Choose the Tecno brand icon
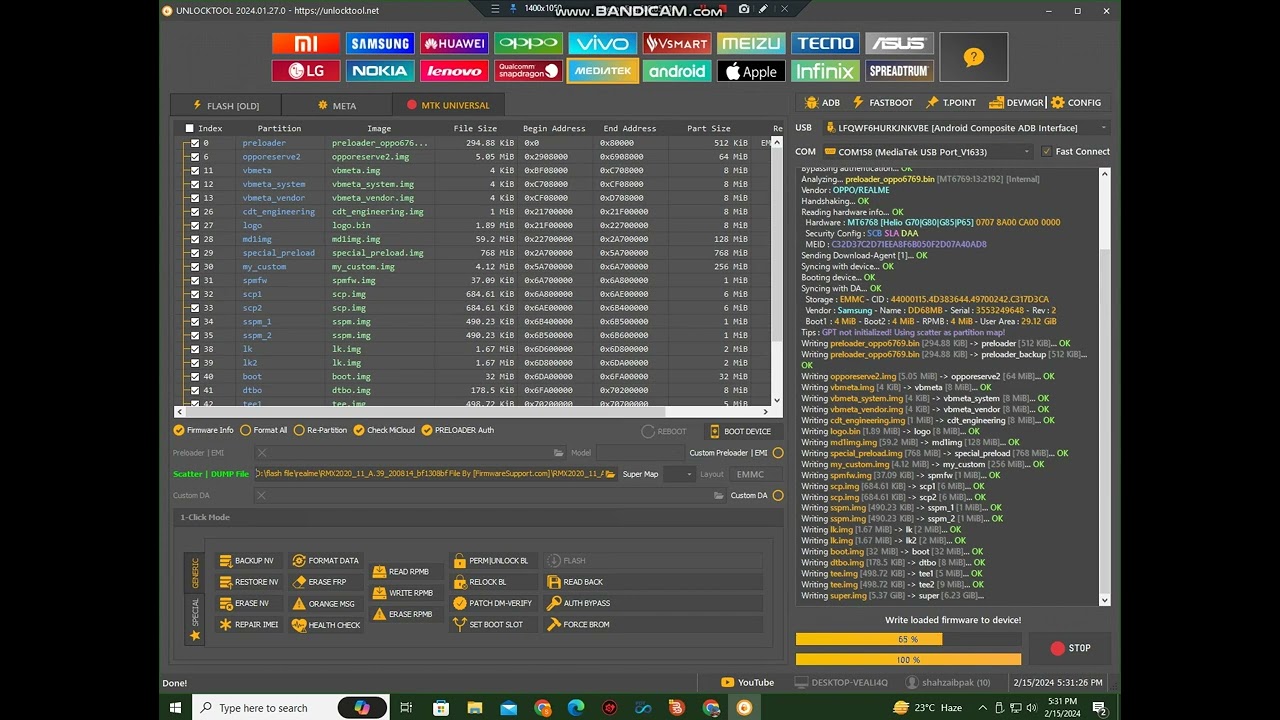This screenshot has width=1280, height=720. pos(825,43)
